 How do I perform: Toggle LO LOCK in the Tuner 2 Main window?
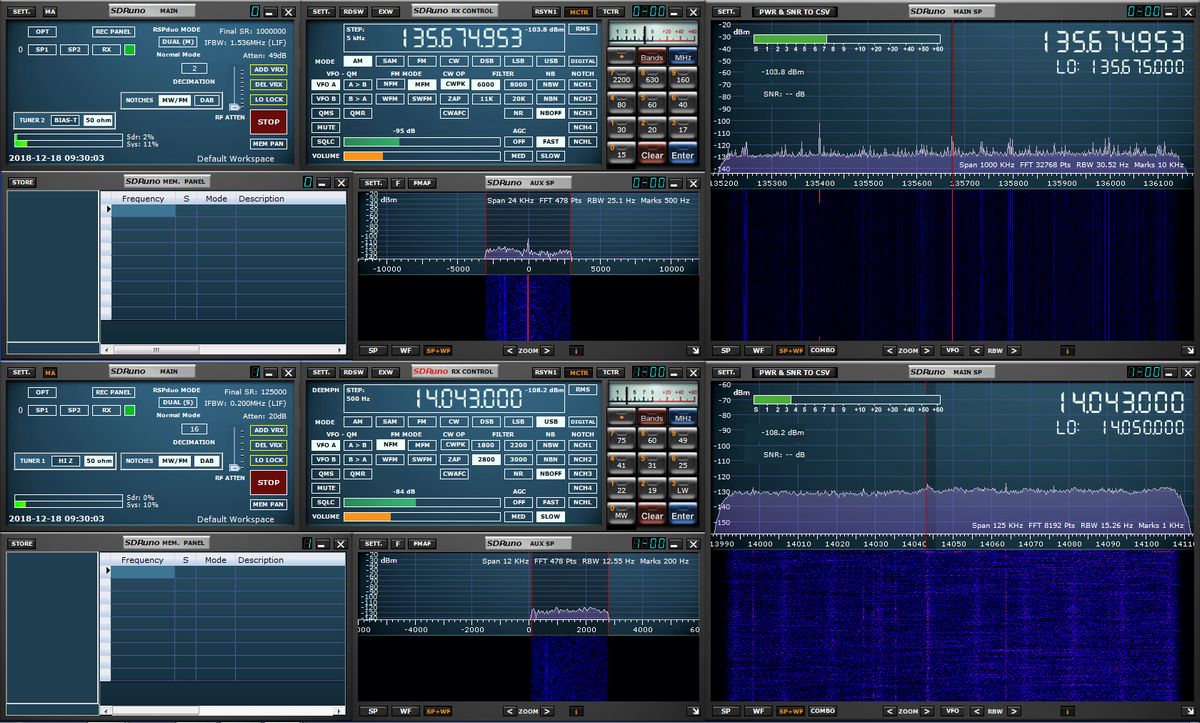(268, 100)
